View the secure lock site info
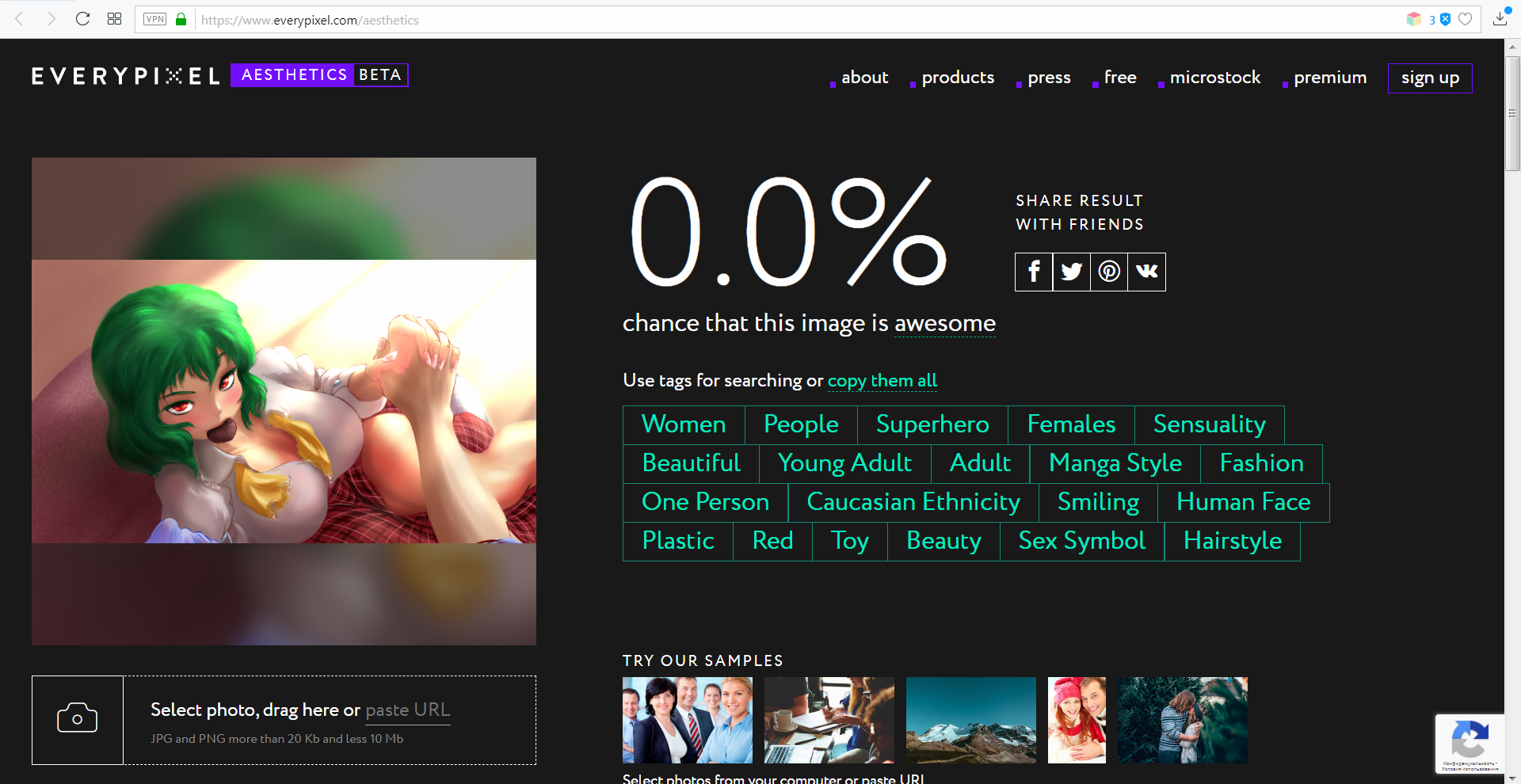1521x784 pixels. (181, 19)
